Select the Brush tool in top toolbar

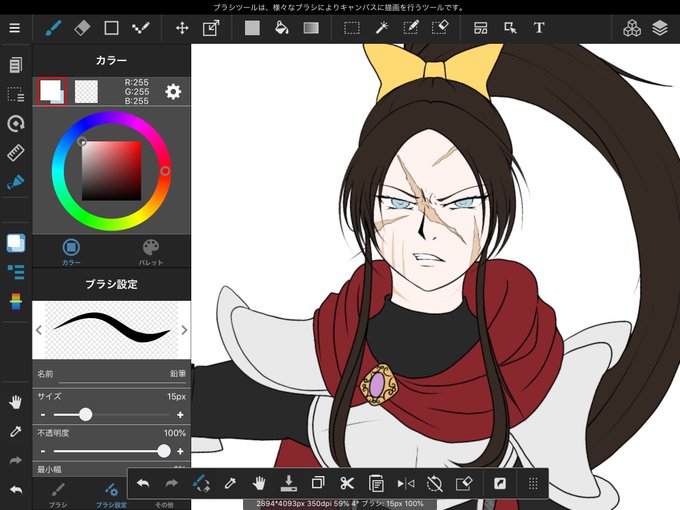click(x=53, y=28)
